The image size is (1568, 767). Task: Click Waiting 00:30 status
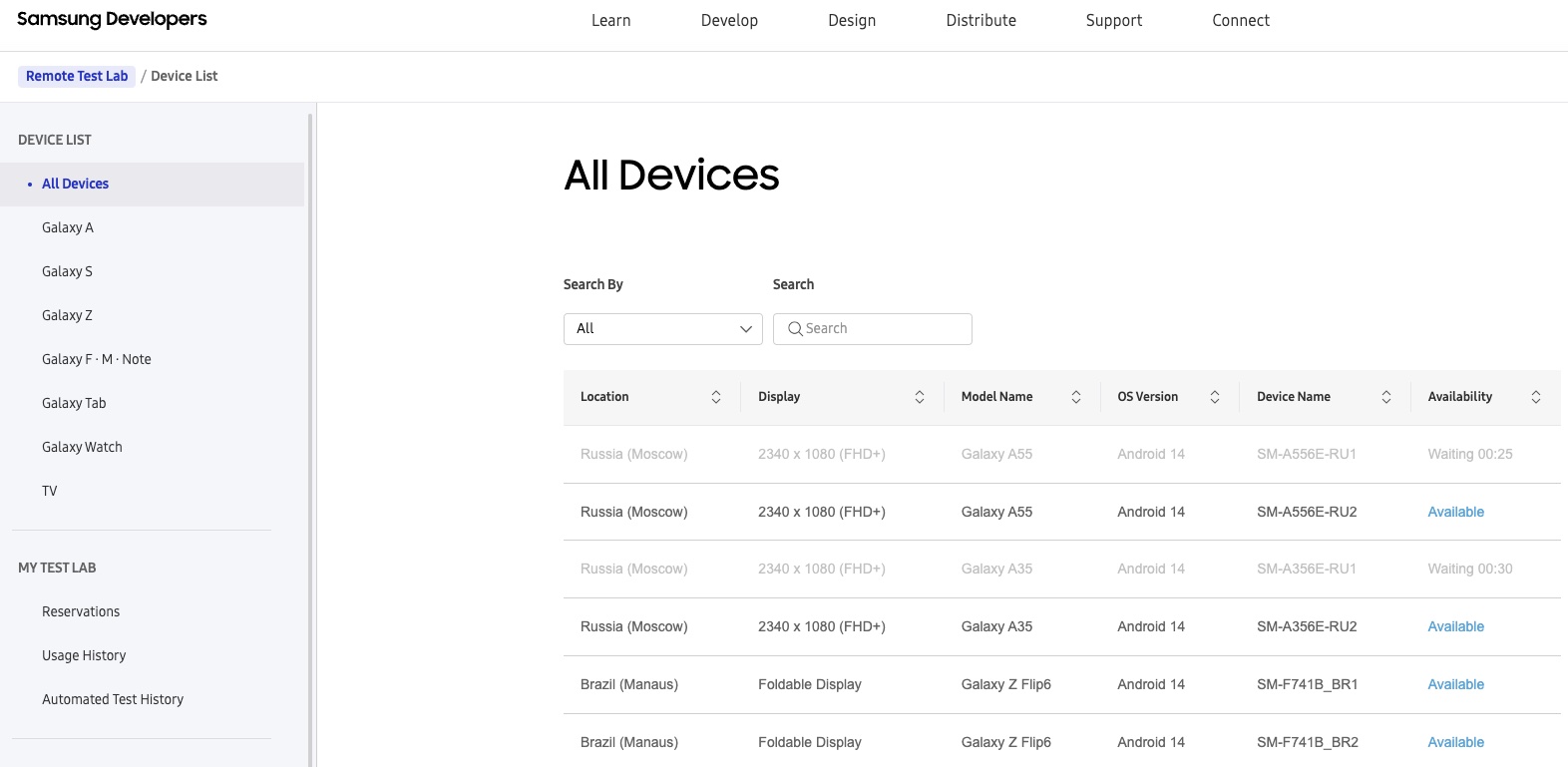click(1470, 570)
